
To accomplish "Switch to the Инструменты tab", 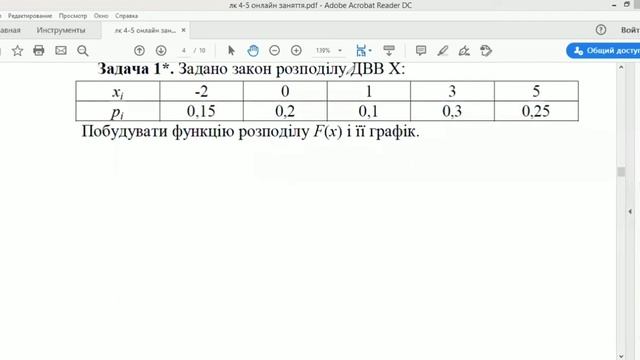I will [x=61, y=30].
